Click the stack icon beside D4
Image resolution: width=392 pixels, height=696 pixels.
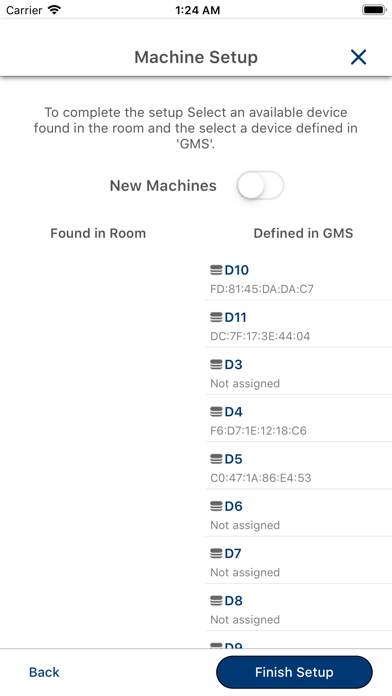click(216, 411)
